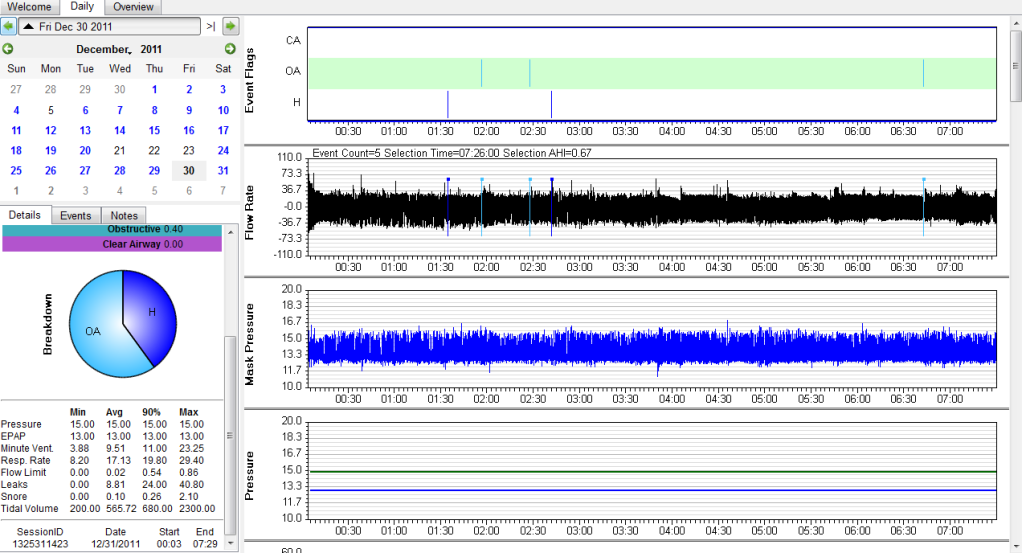1022x553 pixels.
Task: Show next month in calendar
Action: [230, 49]
